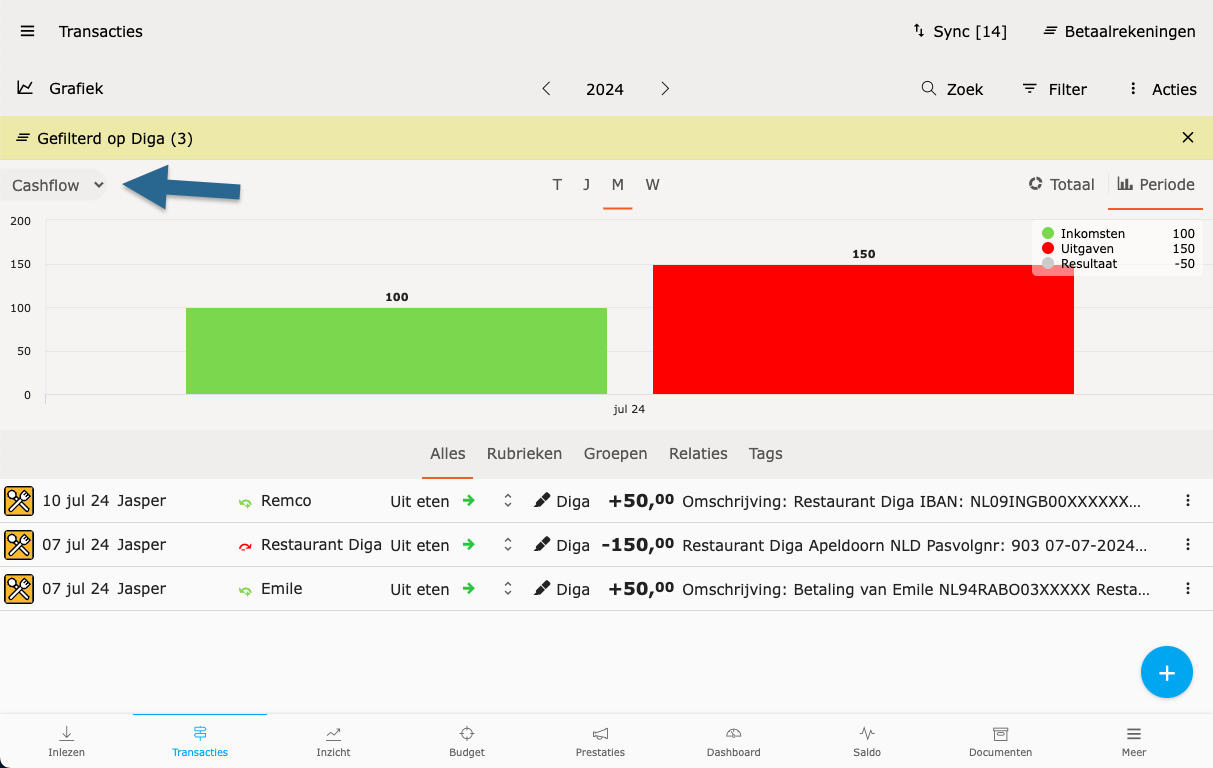
Task: Switch to Periode chart mode
Action: [x=1155, y=184]
